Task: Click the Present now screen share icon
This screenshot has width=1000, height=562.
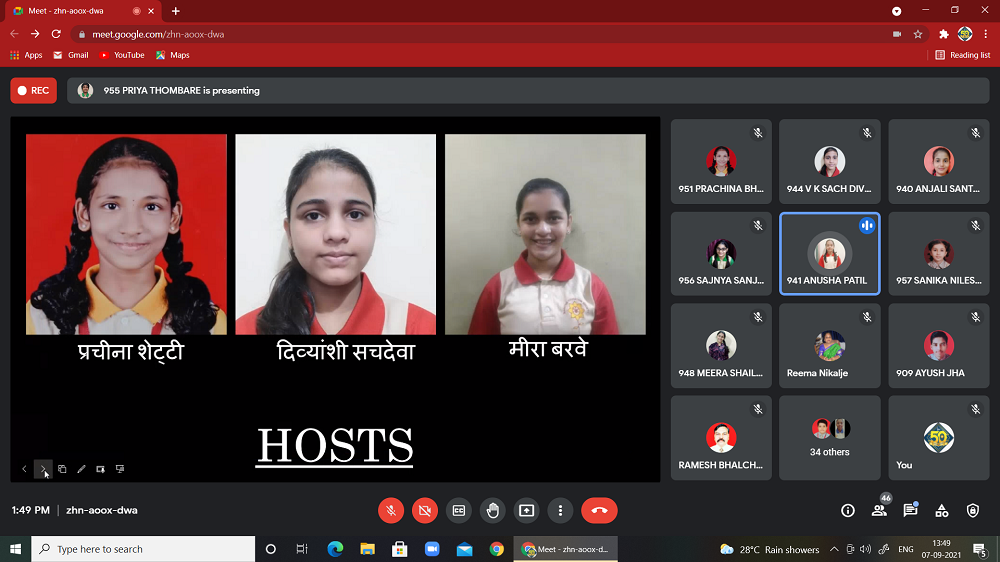Action: [x=527, y=510]
